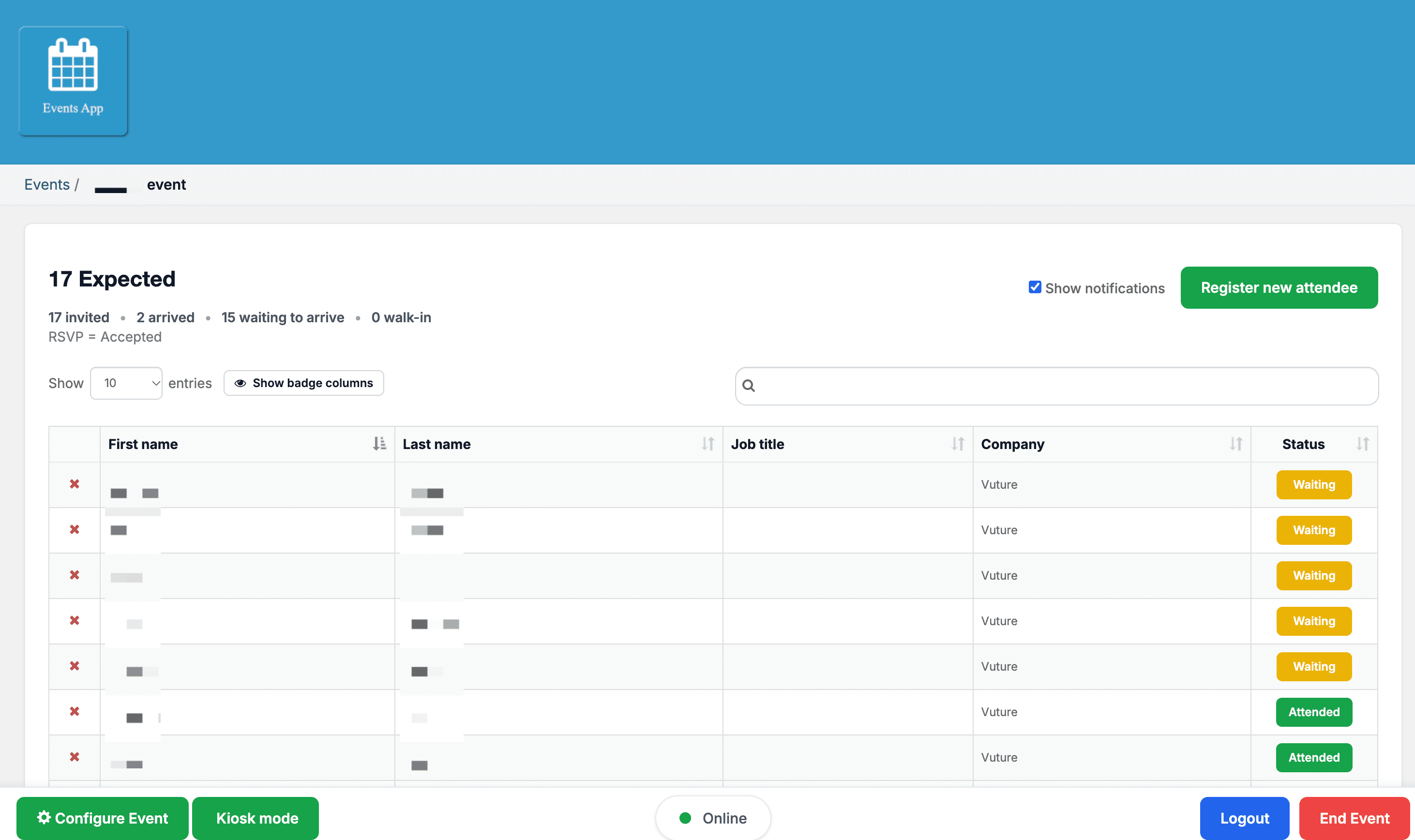1415x840 pixels.
Task: Sort by Job title column icon
Action: [x=958, y=444]
